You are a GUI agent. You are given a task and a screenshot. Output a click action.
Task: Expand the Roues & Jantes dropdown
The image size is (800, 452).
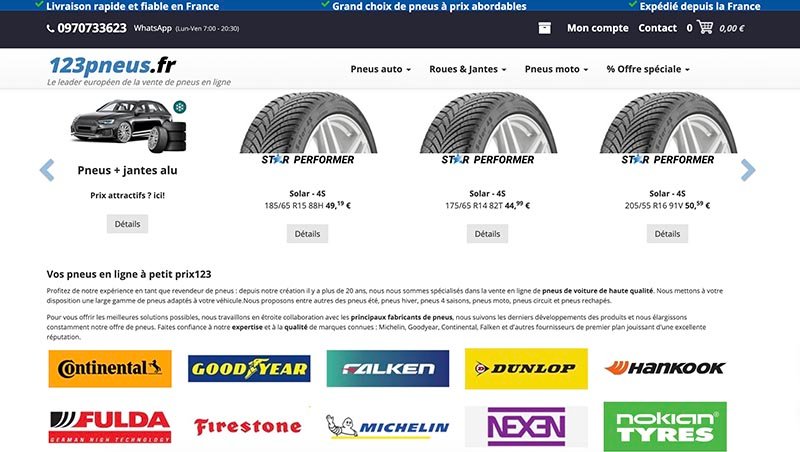468,69
